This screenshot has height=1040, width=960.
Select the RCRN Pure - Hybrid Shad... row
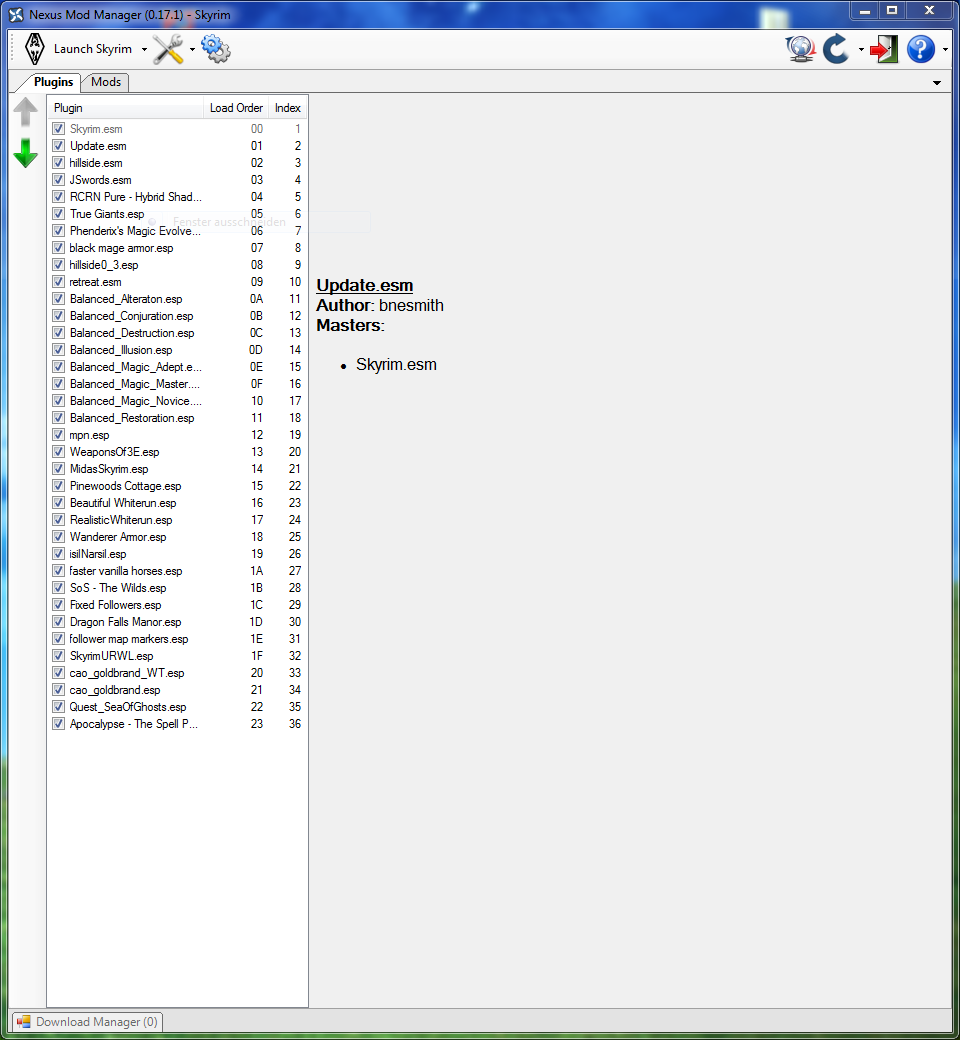coord(177,197)
